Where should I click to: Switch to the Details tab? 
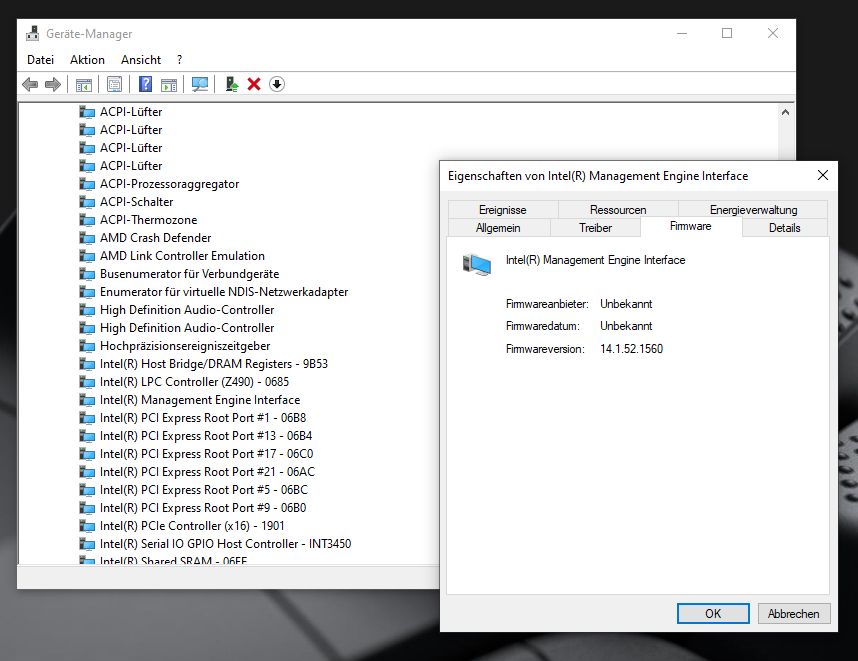point(784,228)
